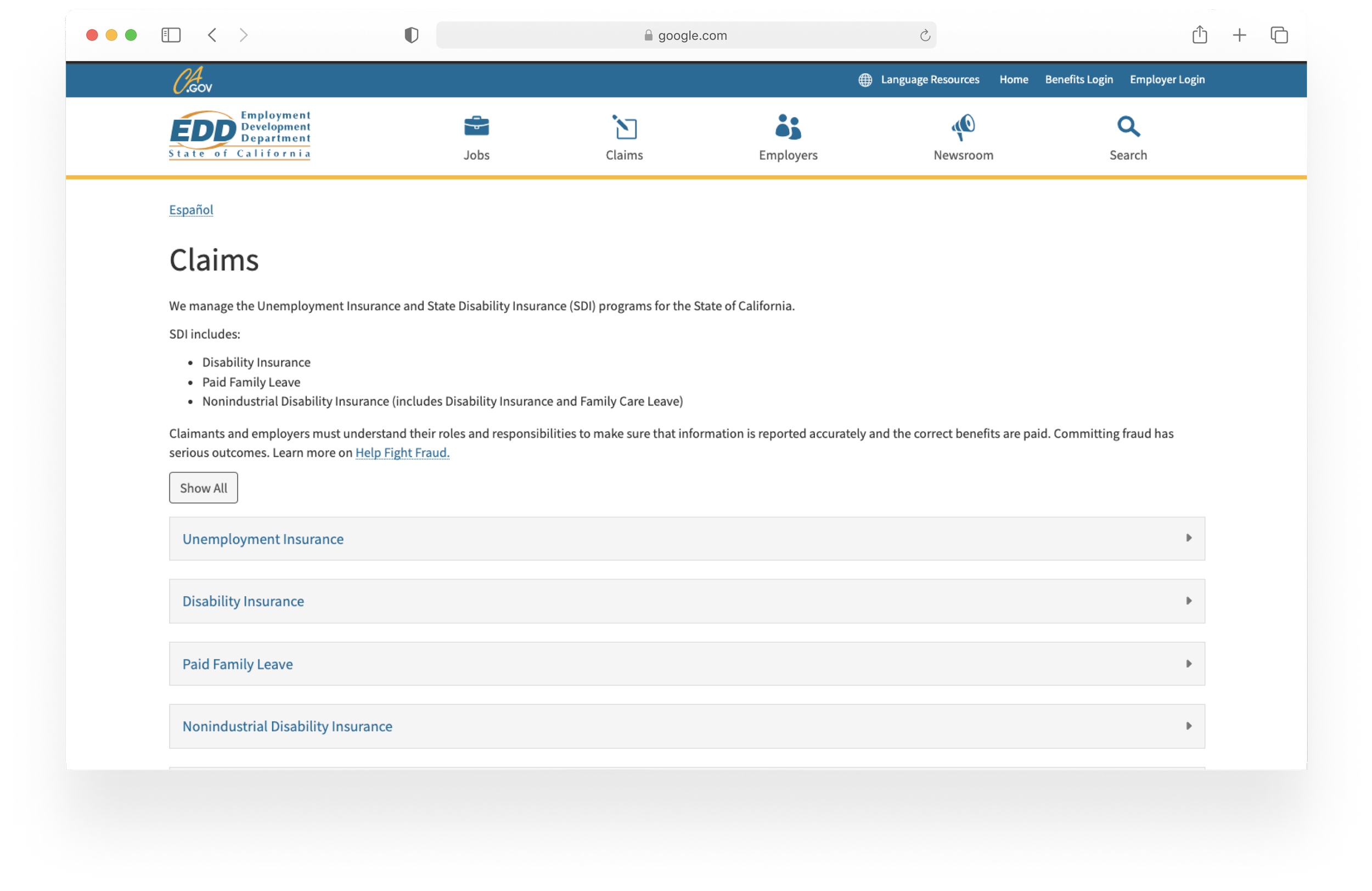Click the google.com address field

coord(686,36)
